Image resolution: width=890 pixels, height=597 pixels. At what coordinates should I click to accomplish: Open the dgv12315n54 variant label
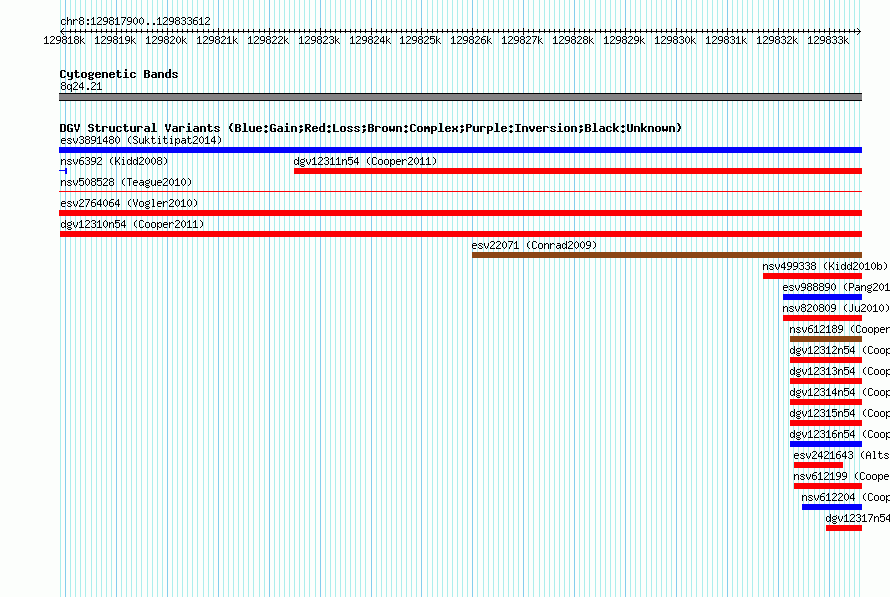click(x=839, y=413)
